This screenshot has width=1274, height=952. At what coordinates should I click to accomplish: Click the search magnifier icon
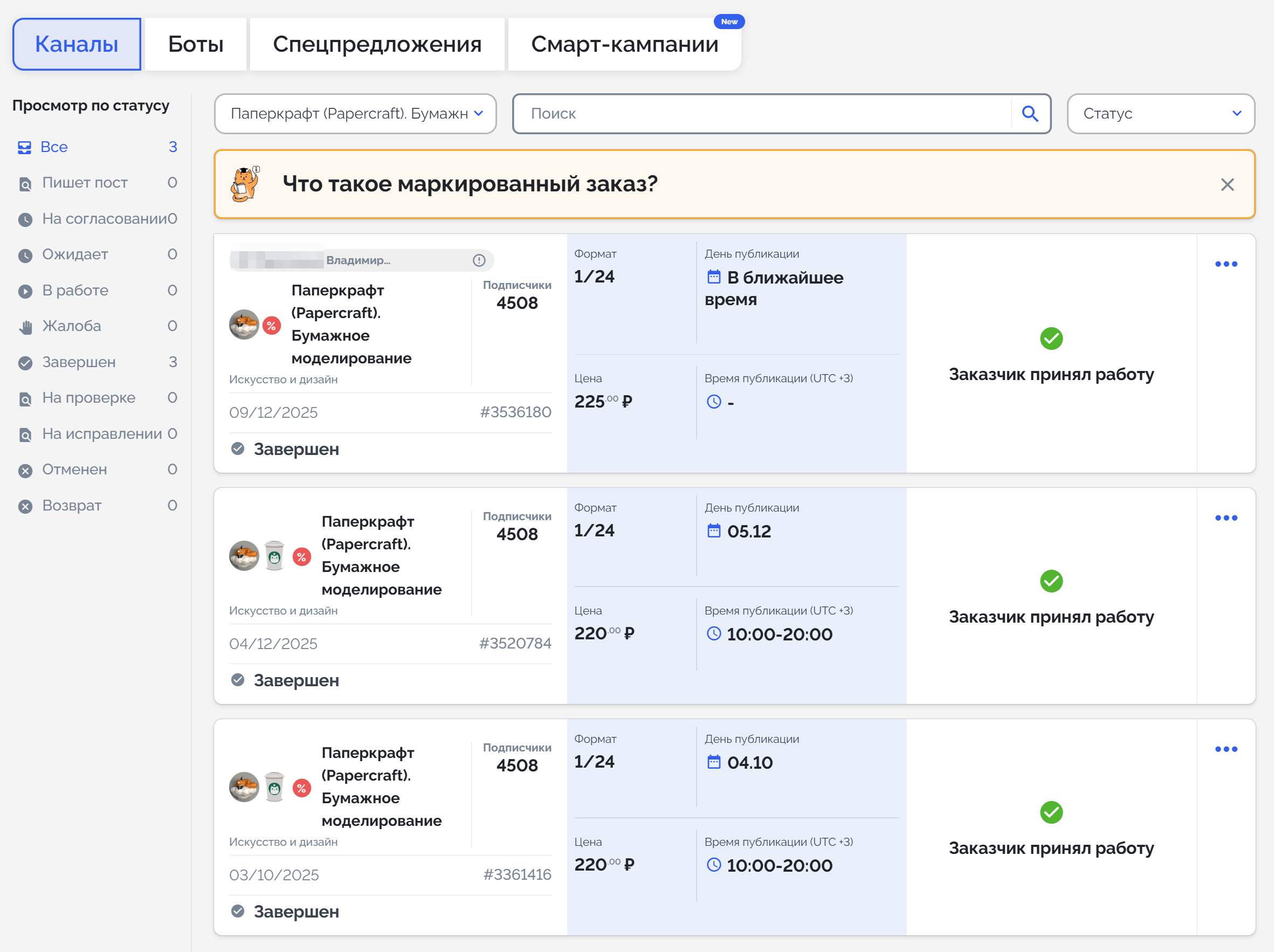pos(1030,113)
